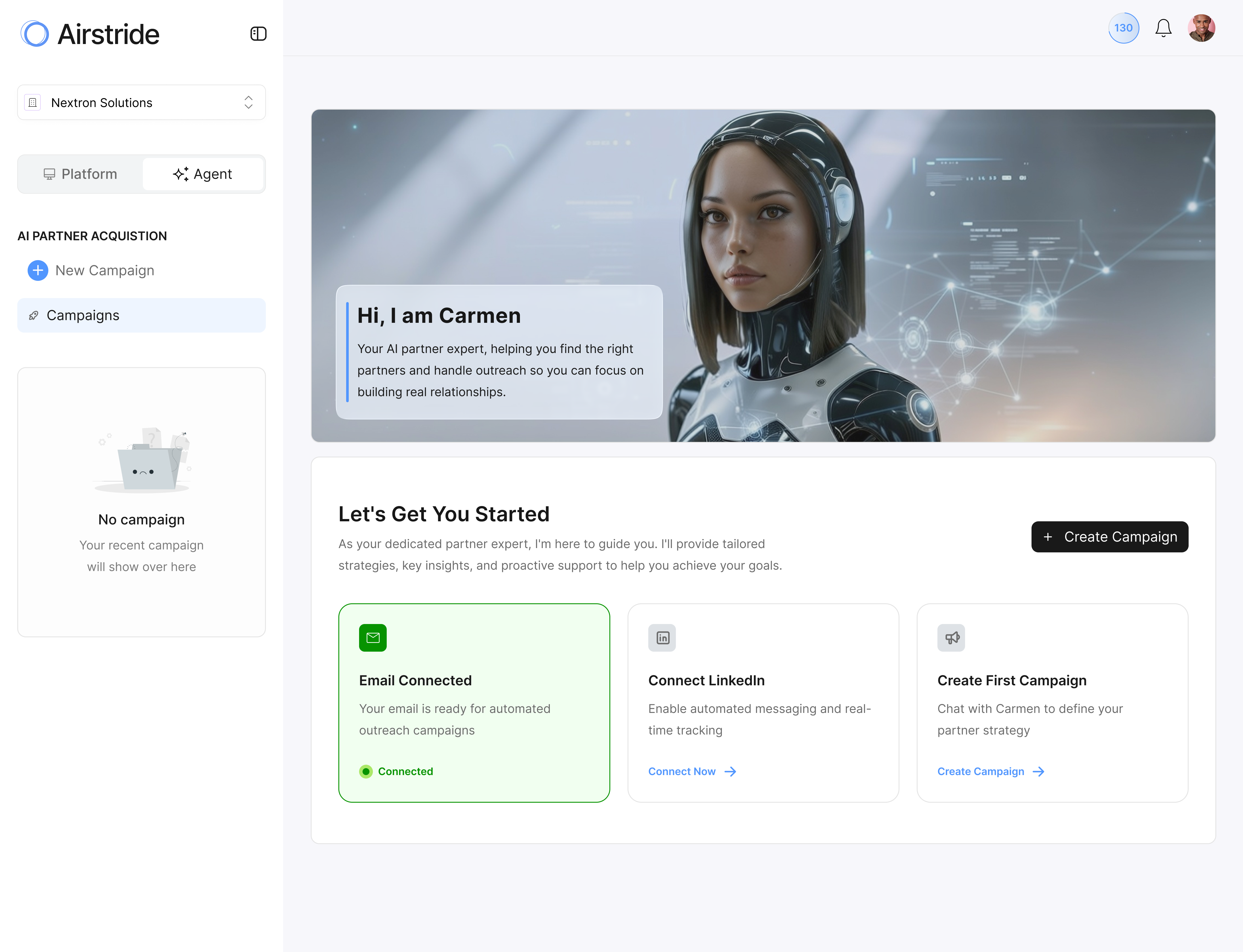Image resolution: width=1243 pixels, height=952 pixels.
Task: Select the Agent mode toggle
Action: (203, 174)
